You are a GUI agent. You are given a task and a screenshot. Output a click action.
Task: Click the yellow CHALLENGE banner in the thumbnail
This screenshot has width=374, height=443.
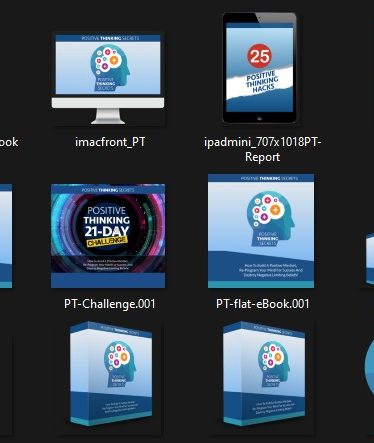click(x=107, y=241)
